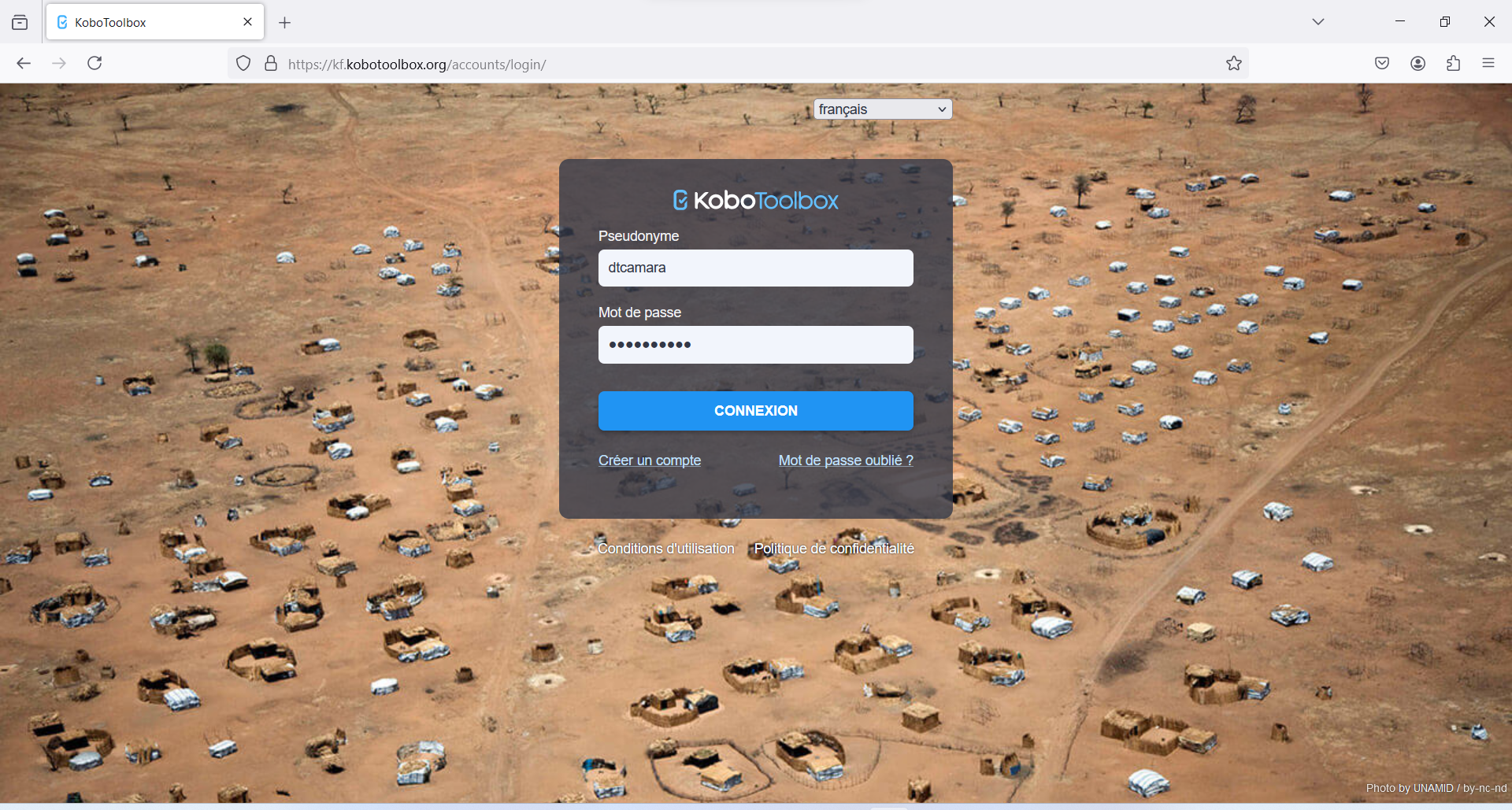Close the KoboToolbox tab
1512x810 pixels.
(247, 22)
